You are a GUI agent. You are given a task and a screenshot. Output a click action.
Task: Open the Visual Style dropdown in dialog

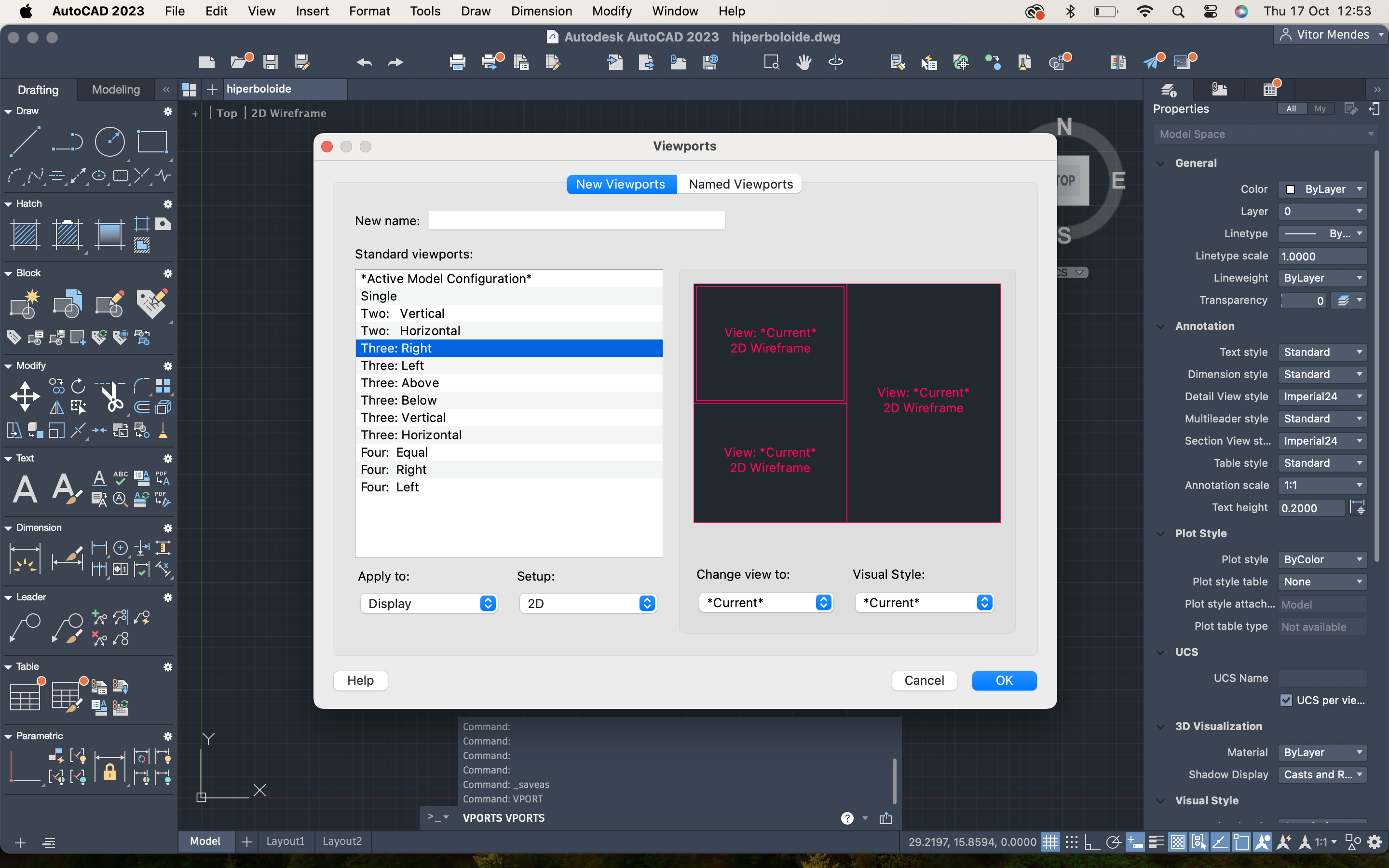coord(924,602)
